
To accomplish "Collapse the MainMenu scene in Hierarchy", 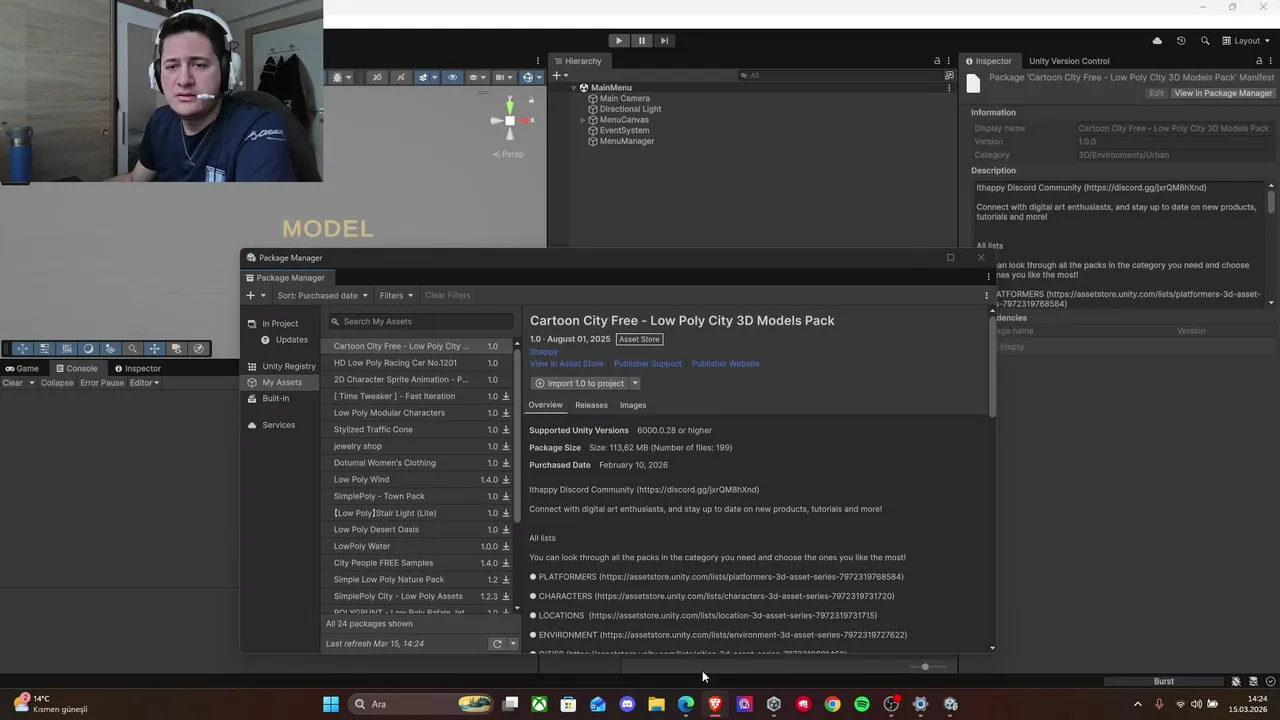I will pos(574,88).
